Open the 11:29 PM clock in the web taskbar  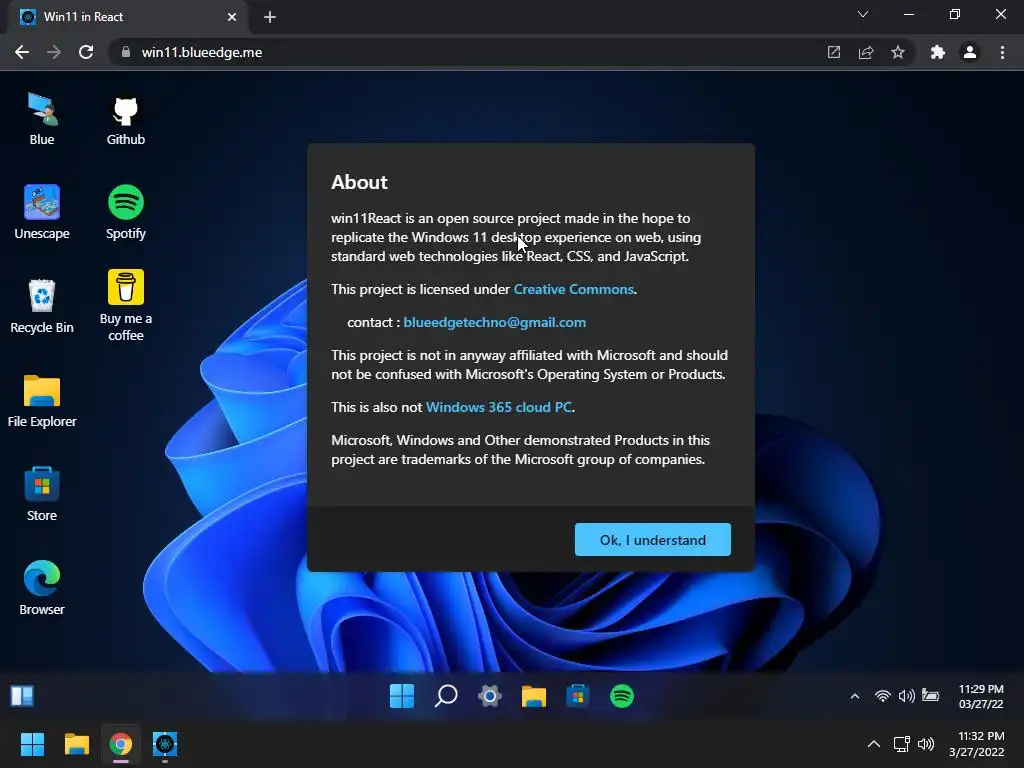(x=981, y=696)
